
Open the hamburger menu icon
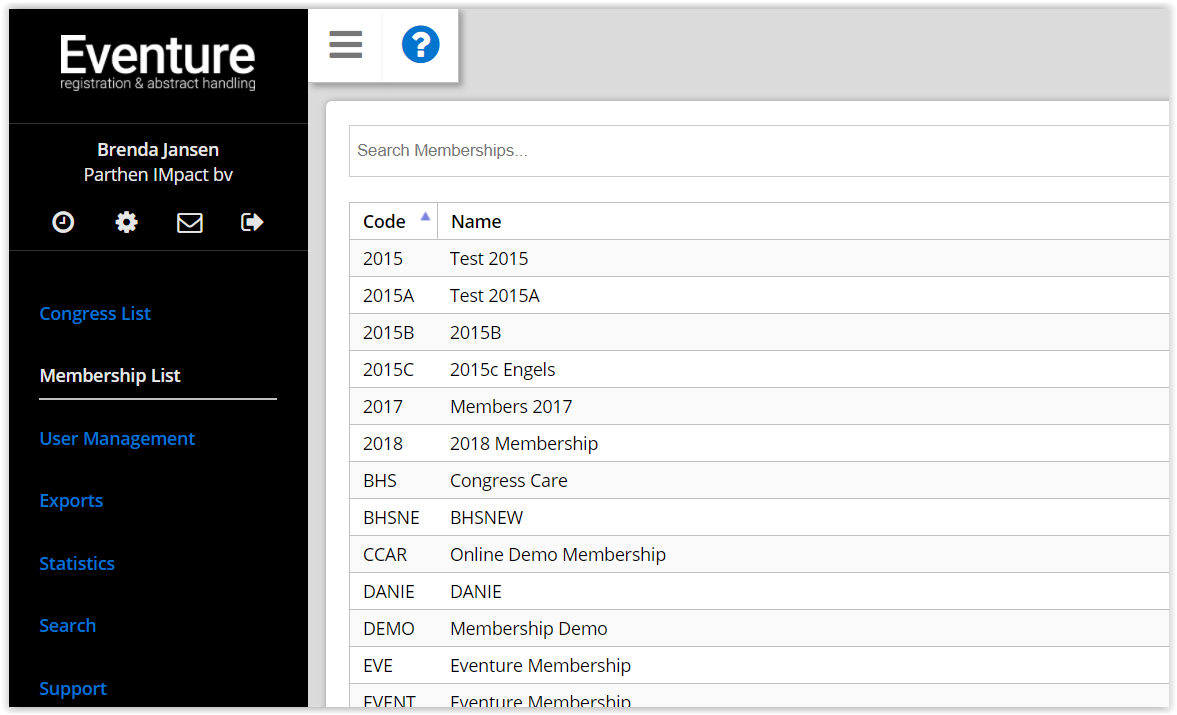pos(345,45)
